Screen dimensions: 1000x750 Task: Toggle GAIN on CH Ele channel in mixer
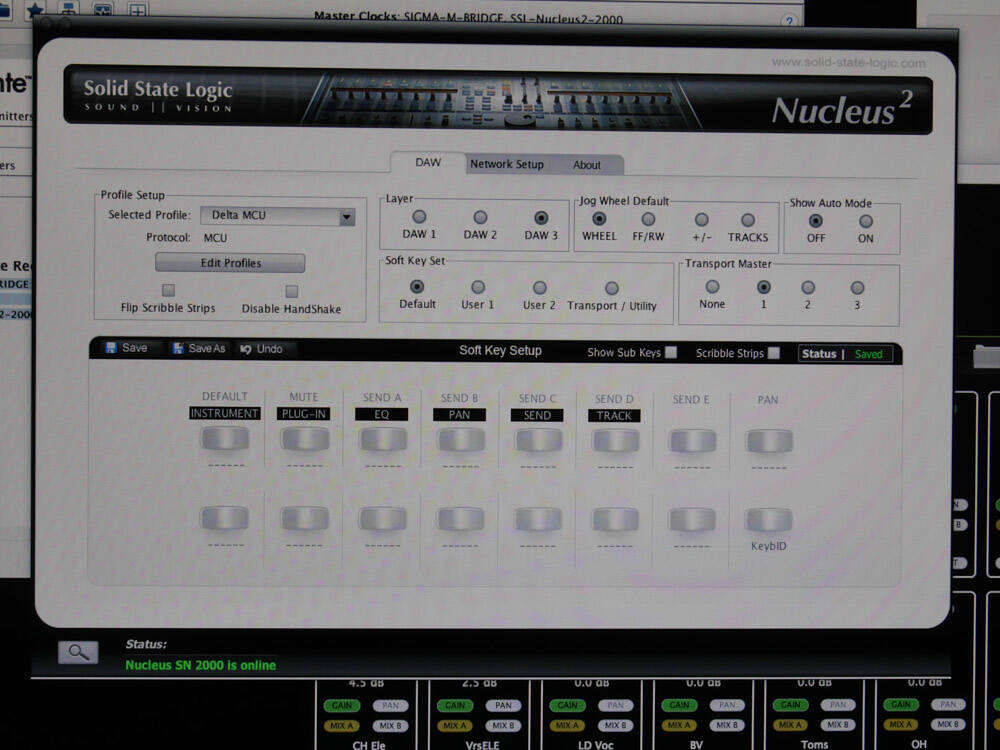pos(342,705)
